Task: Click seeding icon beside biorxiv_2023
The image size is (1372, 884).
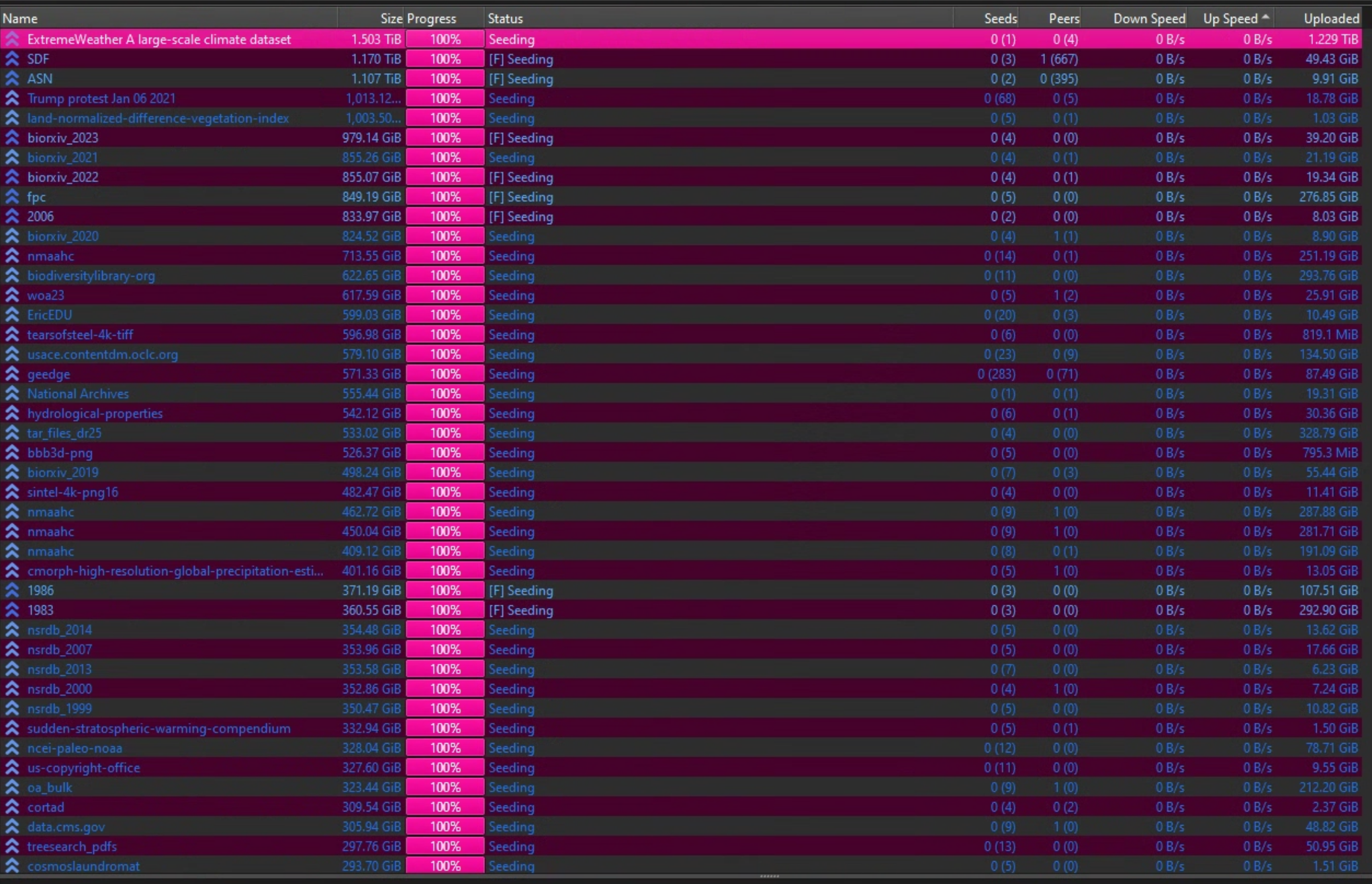Action: [x=12, y=138]
